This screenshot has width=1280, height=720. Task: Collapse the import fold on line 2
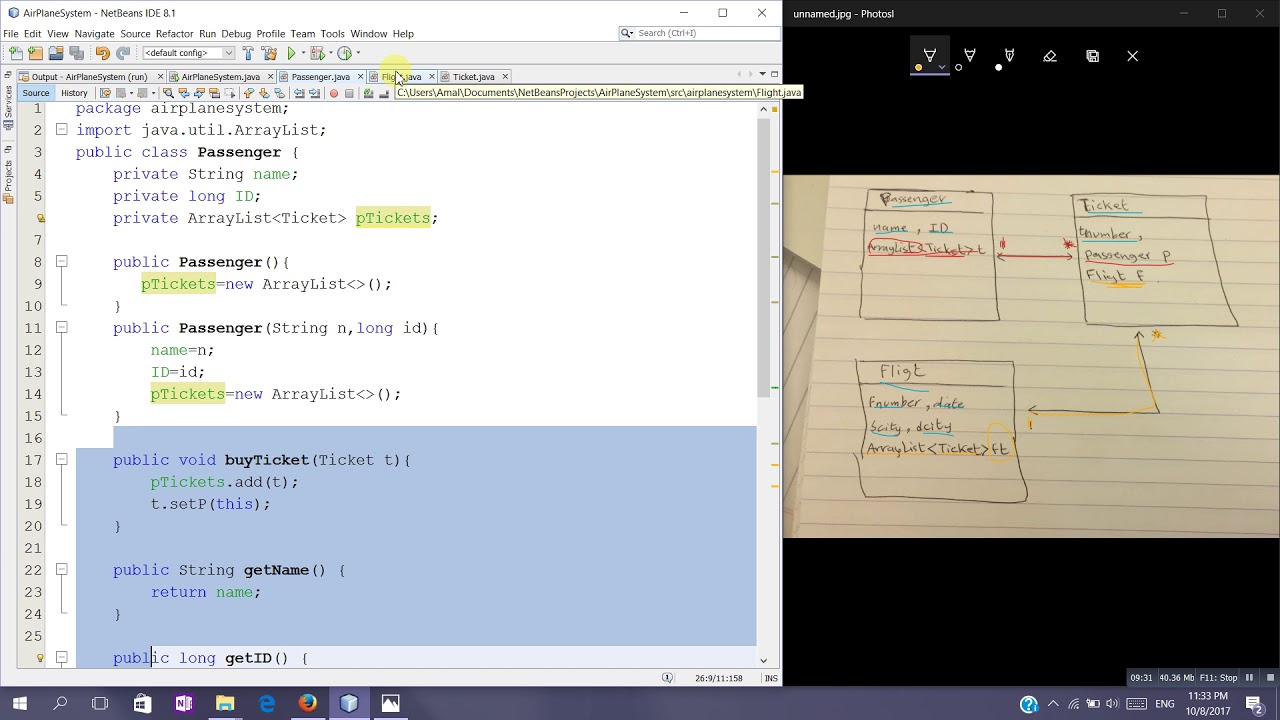point(61,130)
